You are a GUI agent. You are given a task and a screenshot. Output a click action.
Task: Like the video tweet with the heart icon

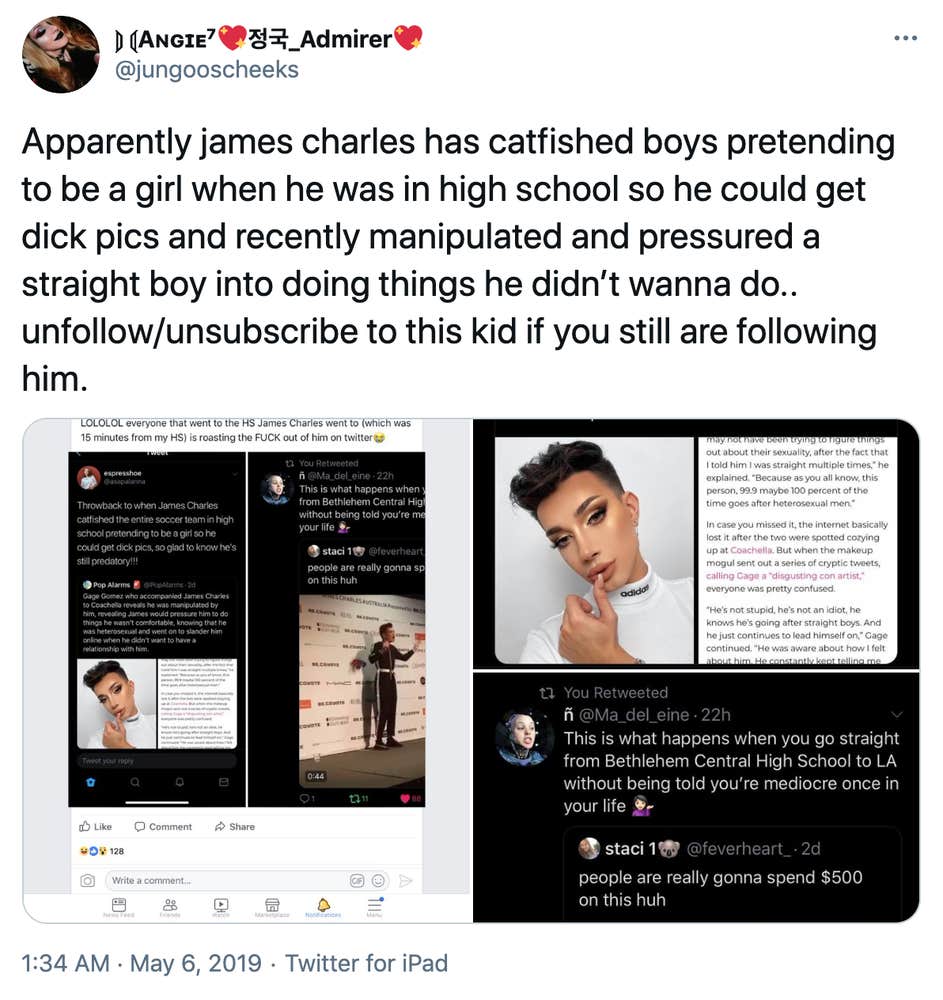(x=406, y=798)
